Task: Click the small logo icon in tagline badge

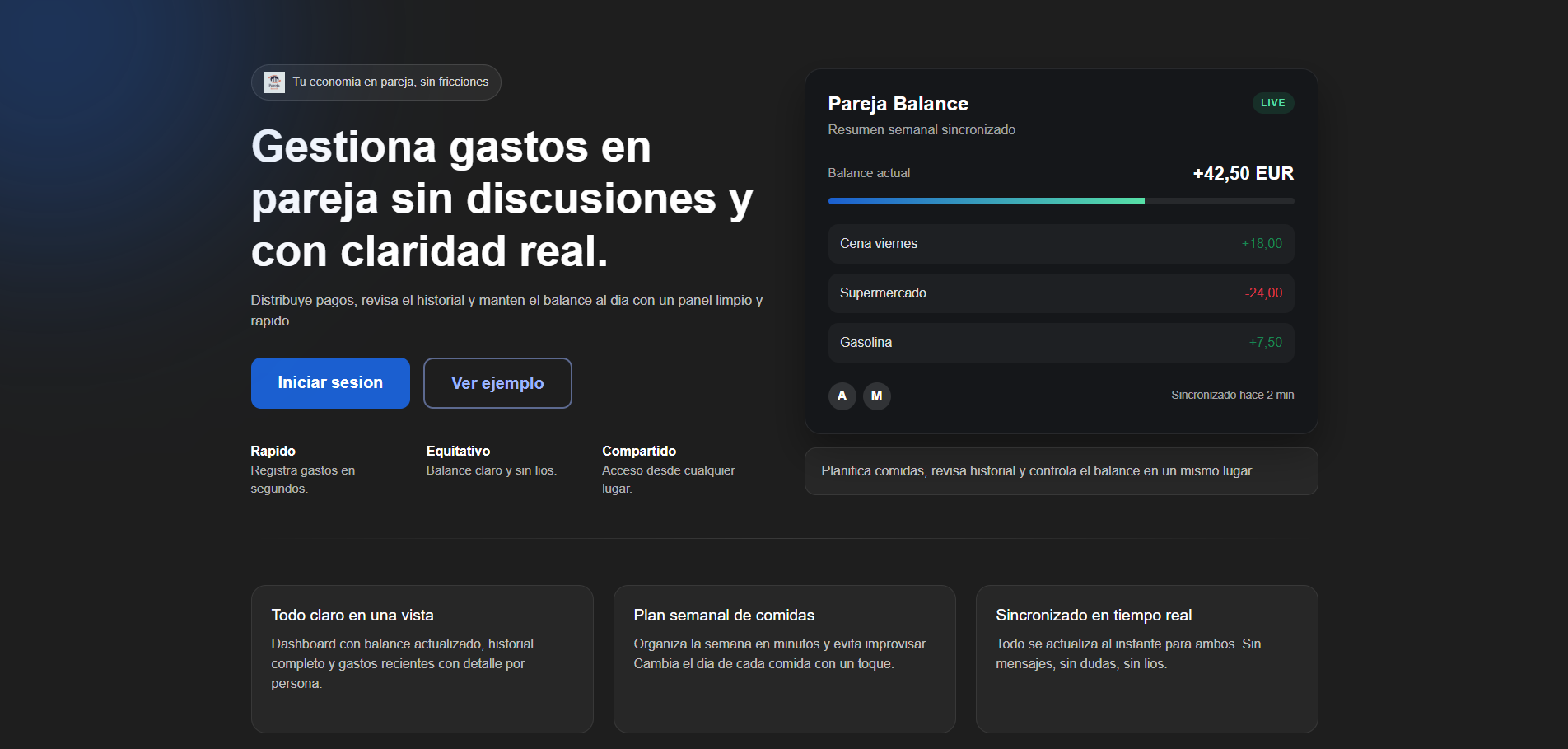Action: coord(274,82)
